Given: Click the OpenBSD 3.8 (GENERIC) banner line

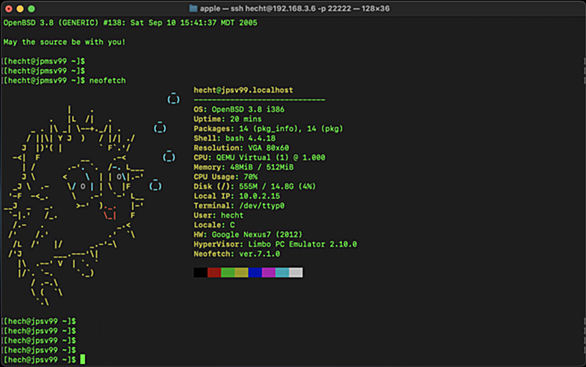Looking at the screenshot, I should click(x=130, y=23).
